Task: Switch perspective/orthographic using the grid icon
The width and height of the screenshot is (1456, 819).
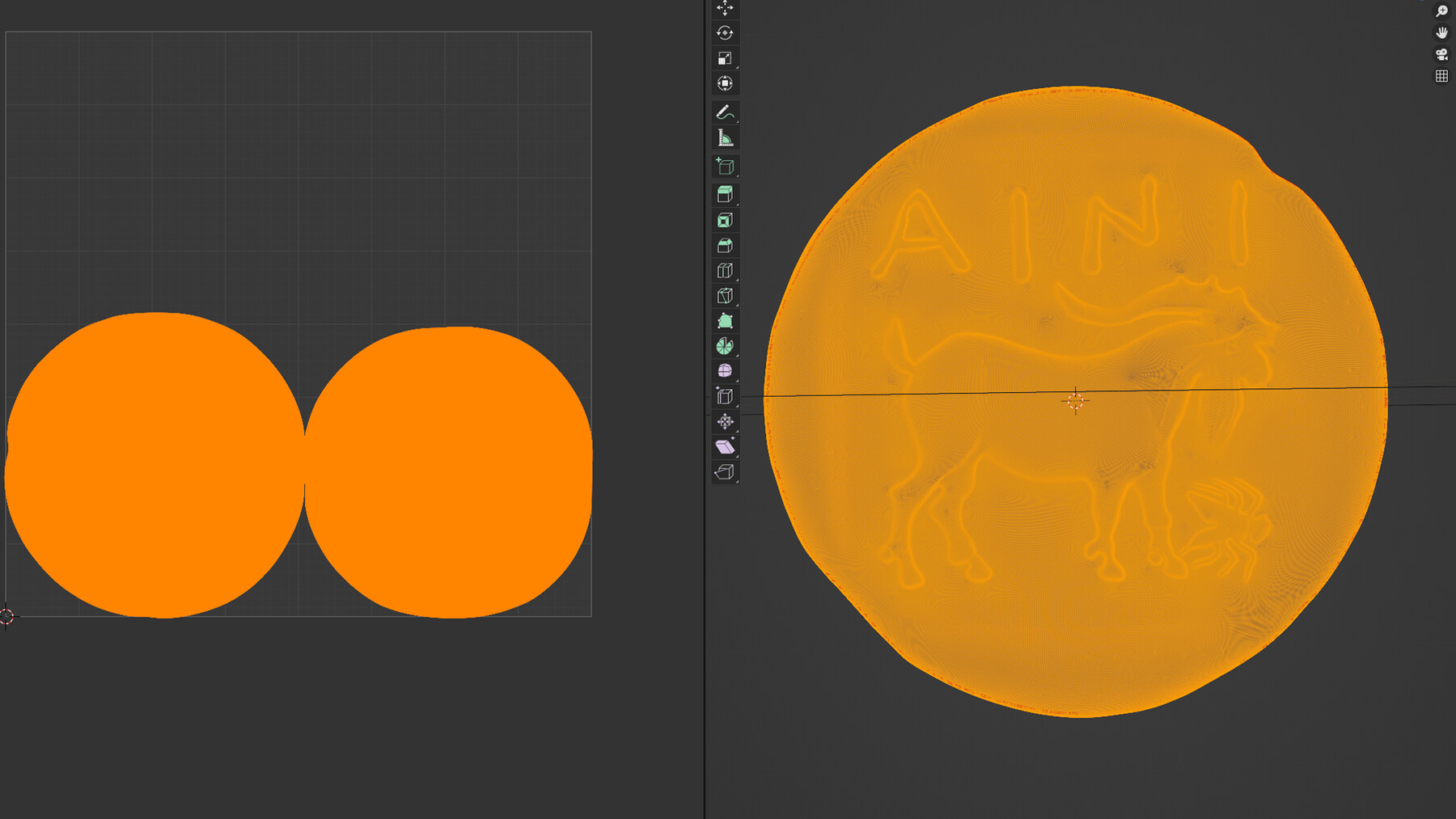Action: pyautogui.click(x=1441, y=76)
